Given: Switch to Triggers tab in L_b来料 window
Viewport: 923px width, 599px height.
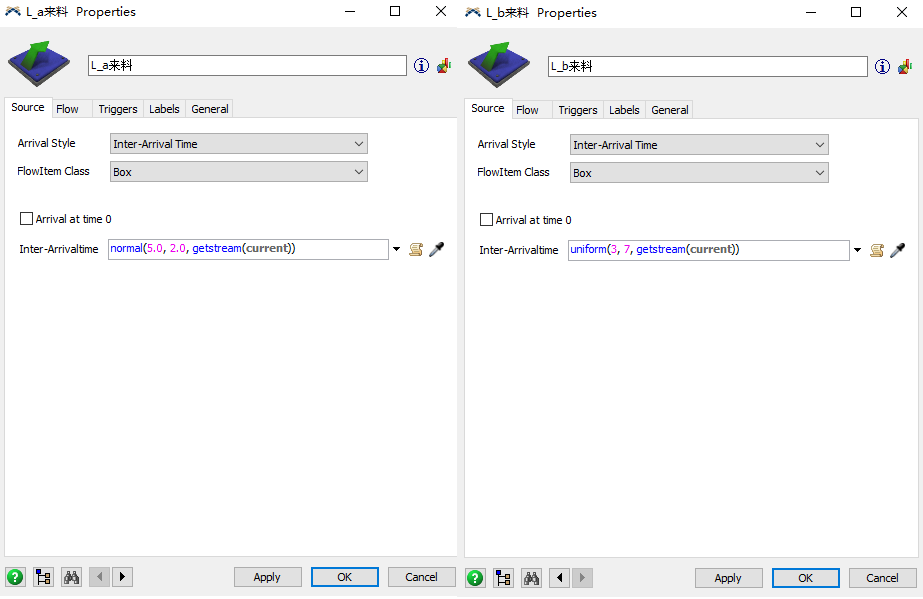Looking at the screenshot, I should [578, 110].
